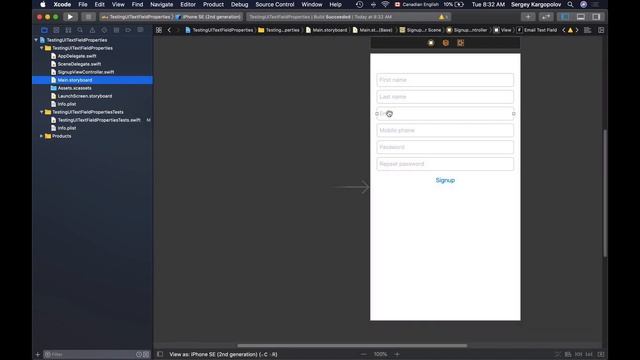The height and width of the screenshot is (360, 640).
Task: Click the Signup button on canvas
Action: pyautogui.click(x=445, y=180)
